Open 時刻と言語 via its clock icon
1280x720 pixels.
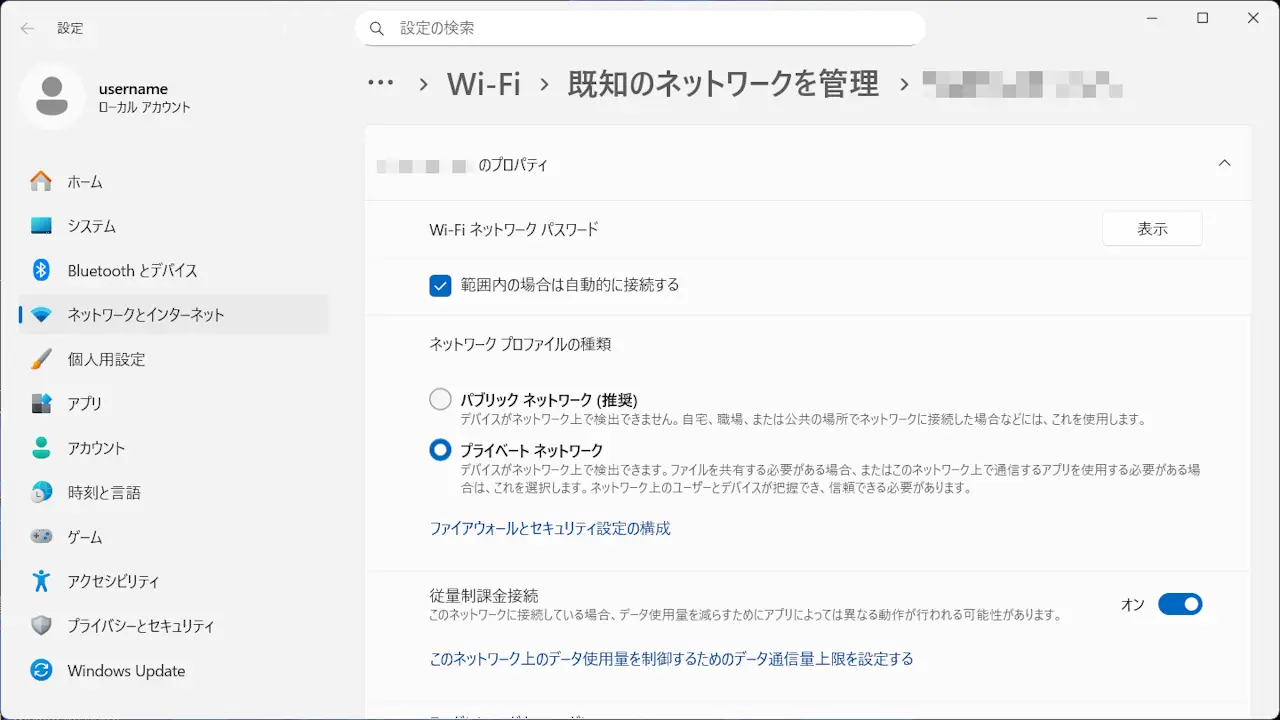point(41,492)
